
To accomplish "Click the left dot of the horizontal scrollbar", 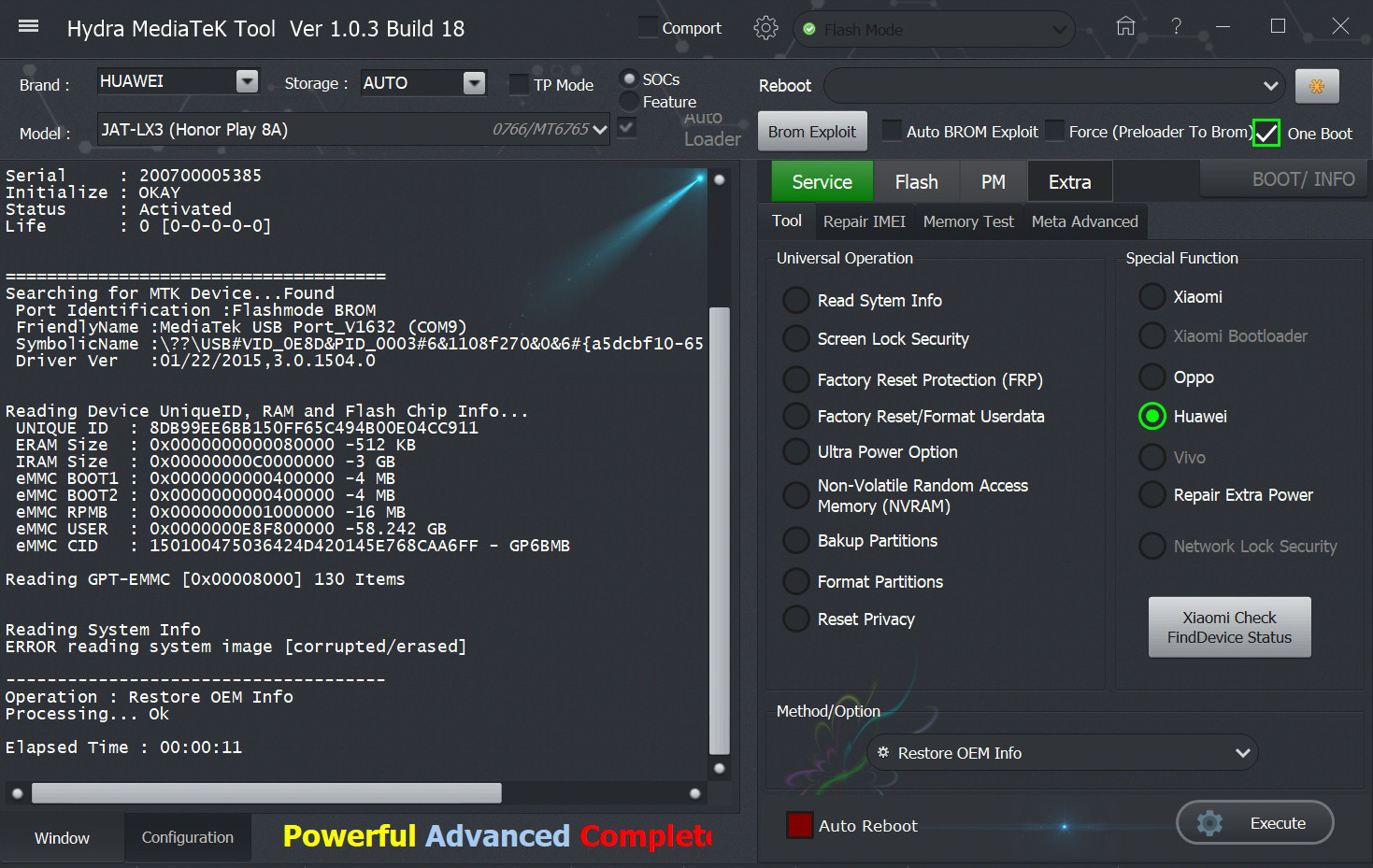I will pyautogui.click(x=17, y=793).
